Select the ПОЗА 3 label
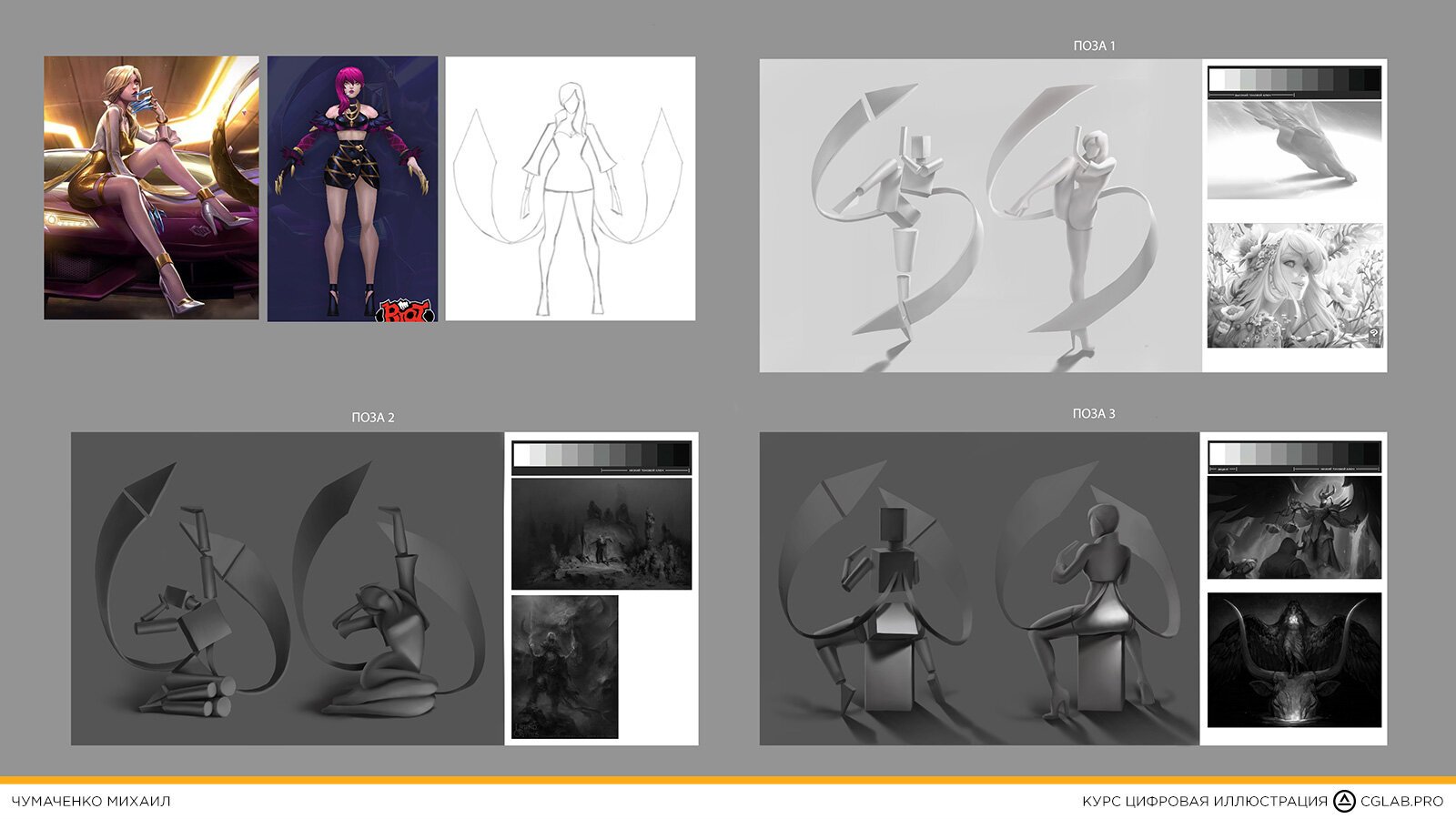 click(1094, 414)
